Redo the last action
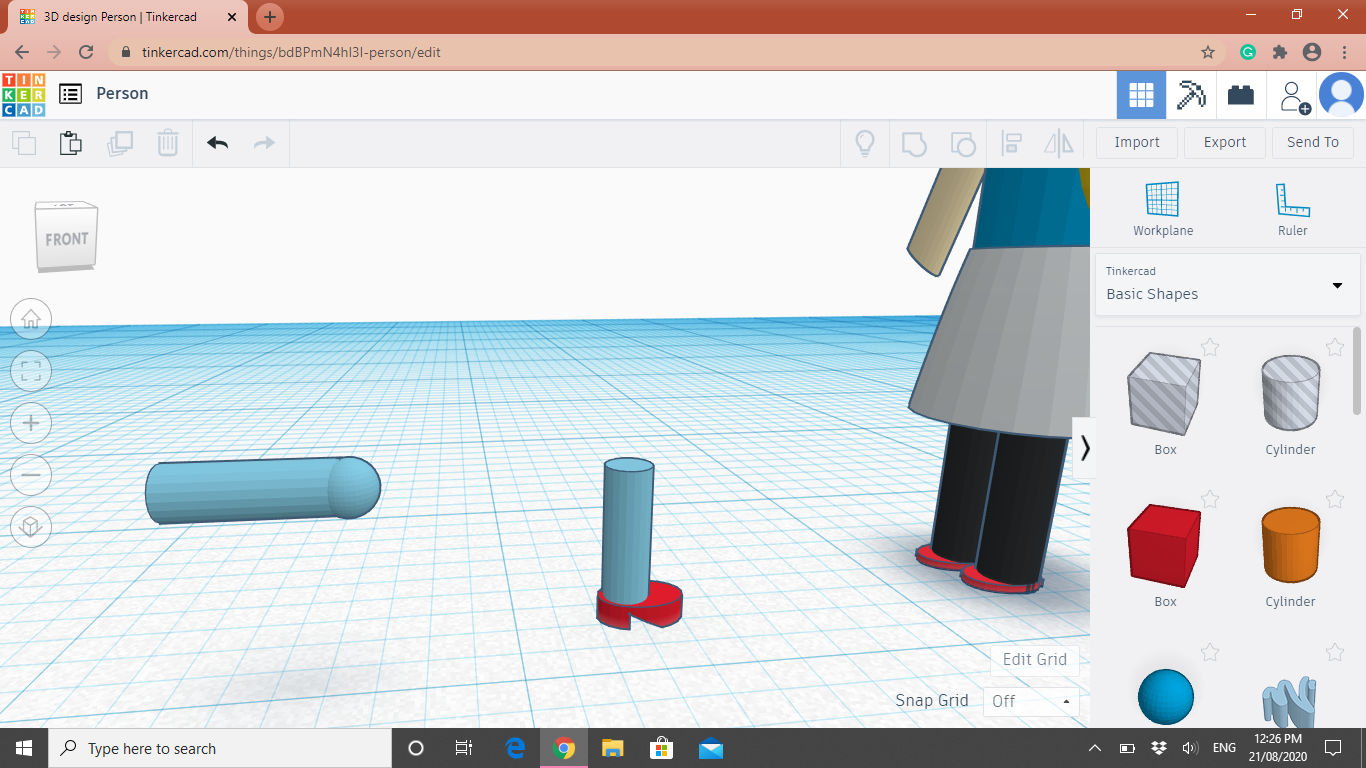 coord(264,143)
